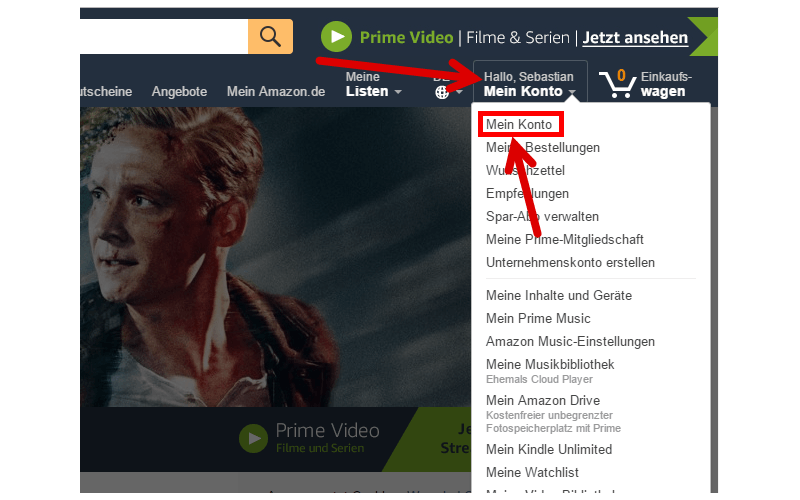The image size is (800, 500).
Task: Click the Jetzt ansehen link
Action: 635,38
